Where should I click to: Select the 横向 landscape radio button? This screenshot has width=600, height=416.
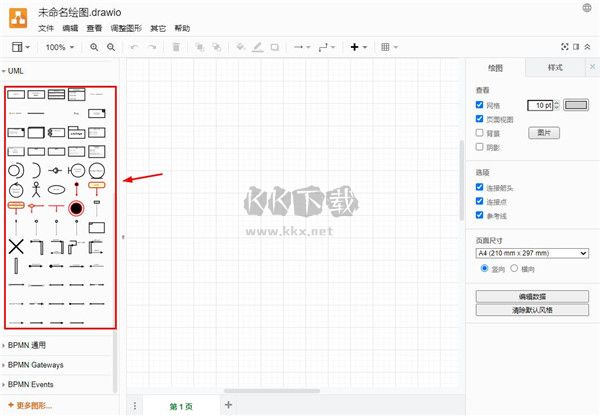point(514,268)
